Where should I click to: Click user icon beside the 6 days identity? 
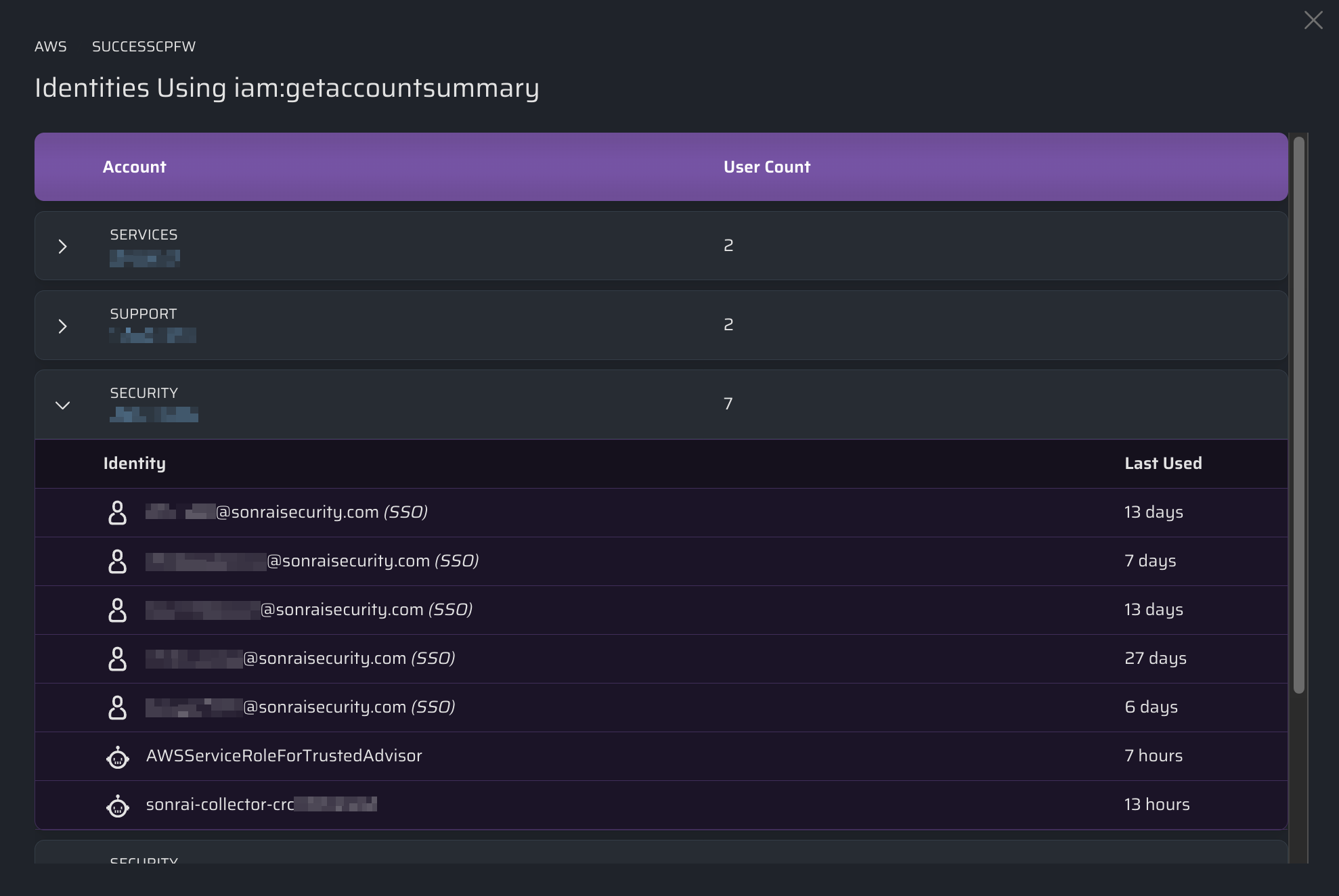117,707
